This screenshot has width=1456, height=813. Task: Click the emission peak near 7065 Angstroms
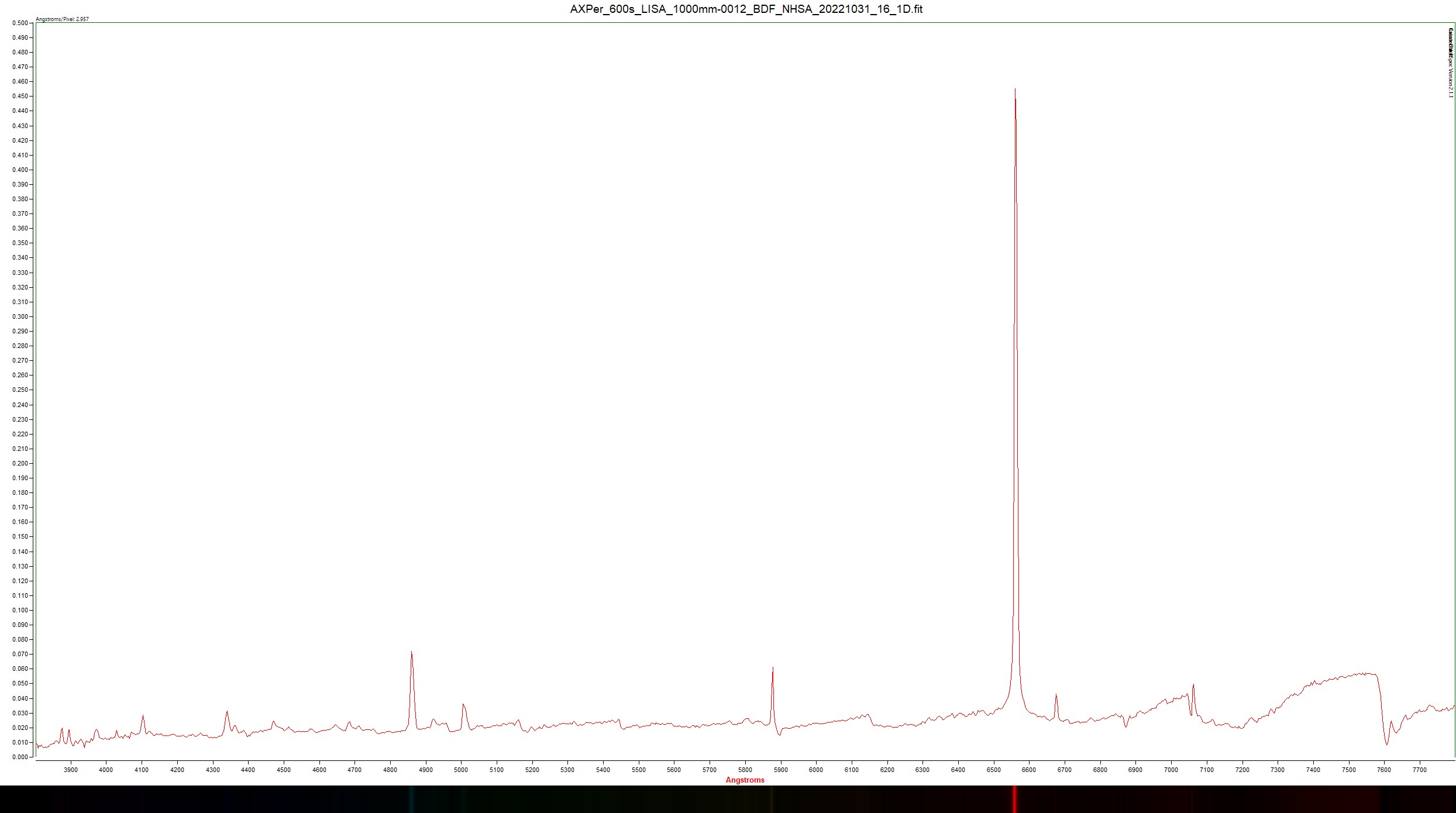tap(1193, 685)
